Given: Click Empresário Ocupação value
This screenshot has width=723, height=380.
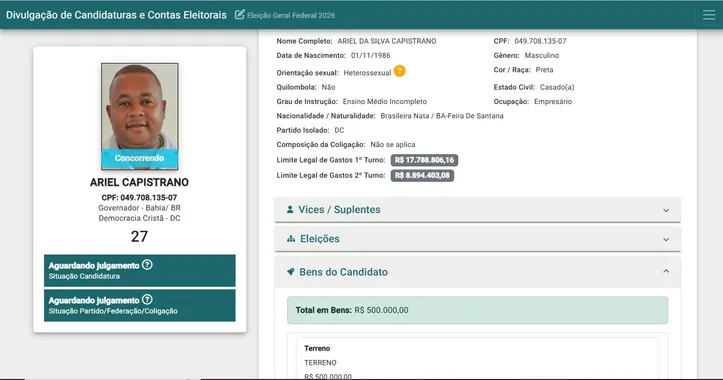Looking at the screenshot, I should point(553,101).
